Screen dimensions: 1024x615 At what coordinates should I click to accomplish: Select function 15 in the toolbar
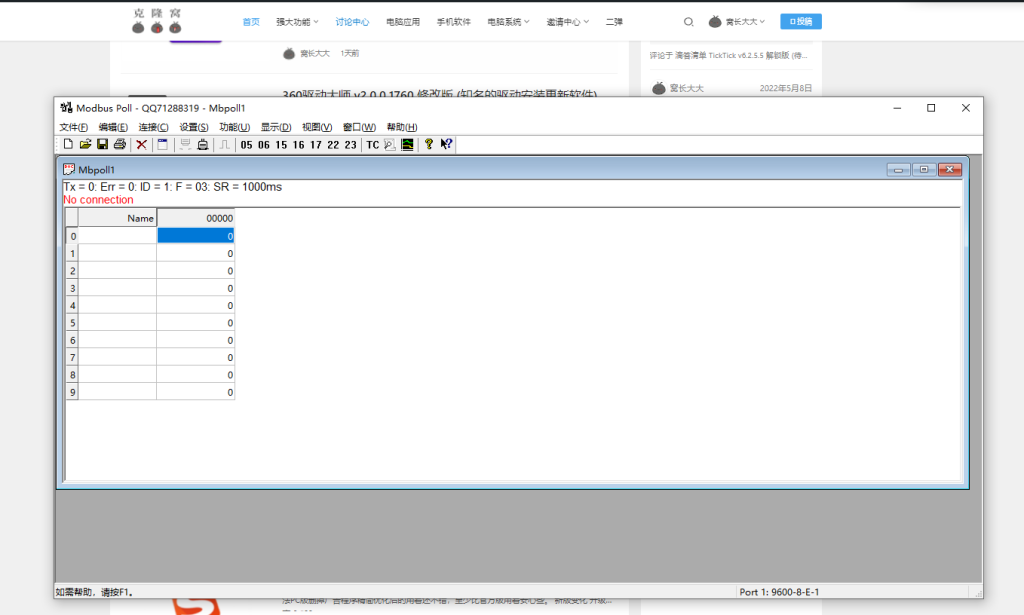click(281, 145)
